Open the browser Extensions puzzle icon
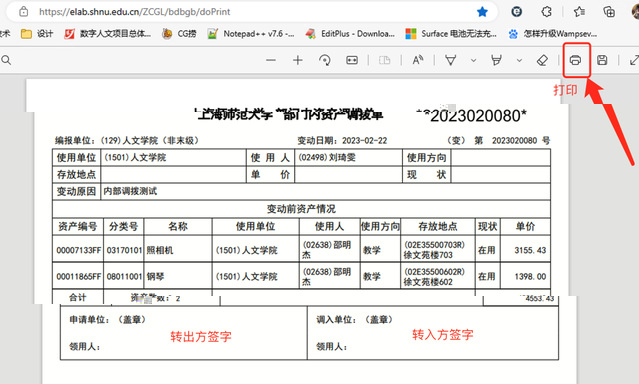The width and height of the screenshot is (639, 384). pyautogui.click(x=546, y=12)
